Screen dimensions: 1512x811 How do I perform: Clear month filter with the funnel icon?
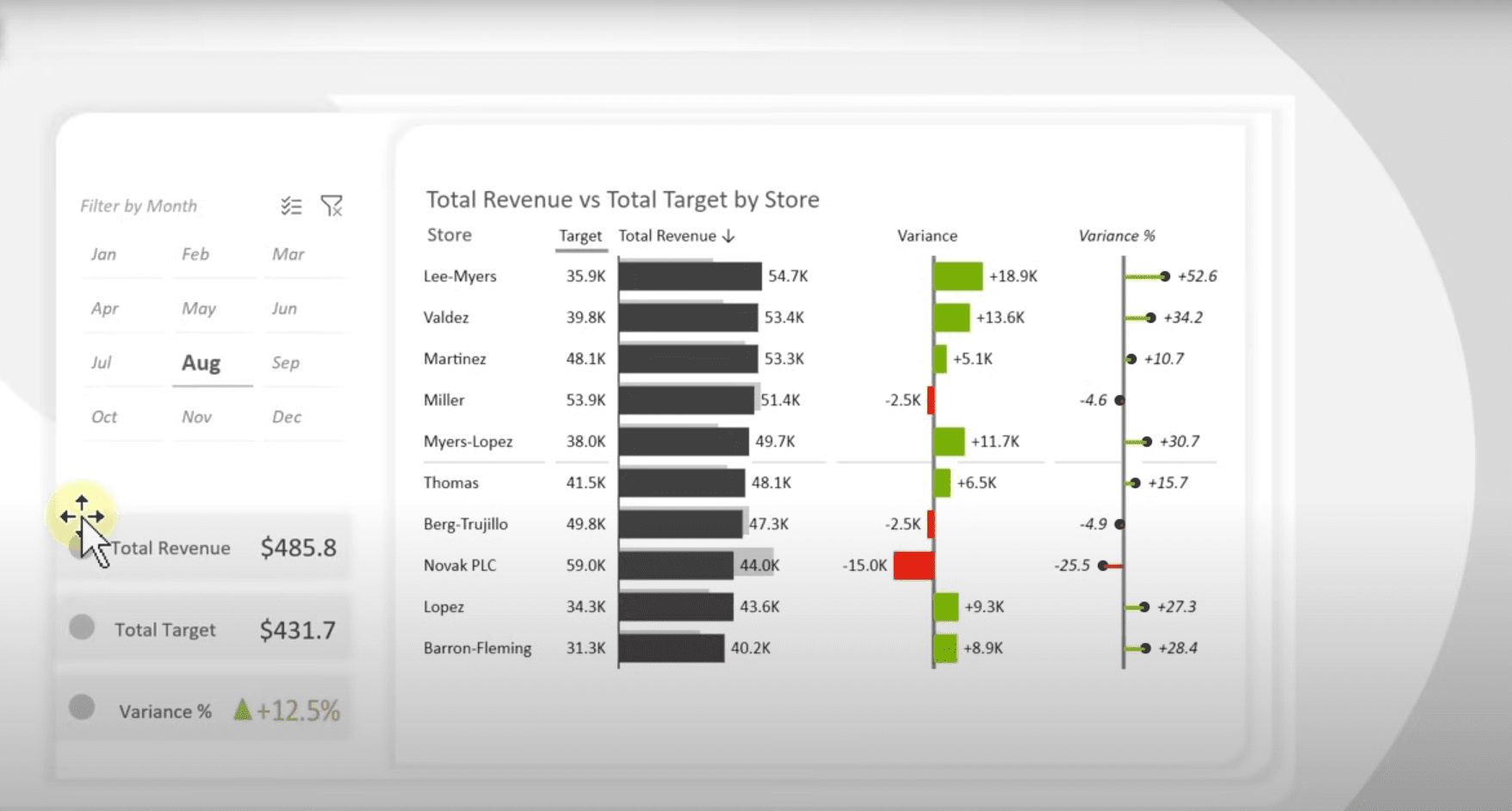(x=332, y=206)
